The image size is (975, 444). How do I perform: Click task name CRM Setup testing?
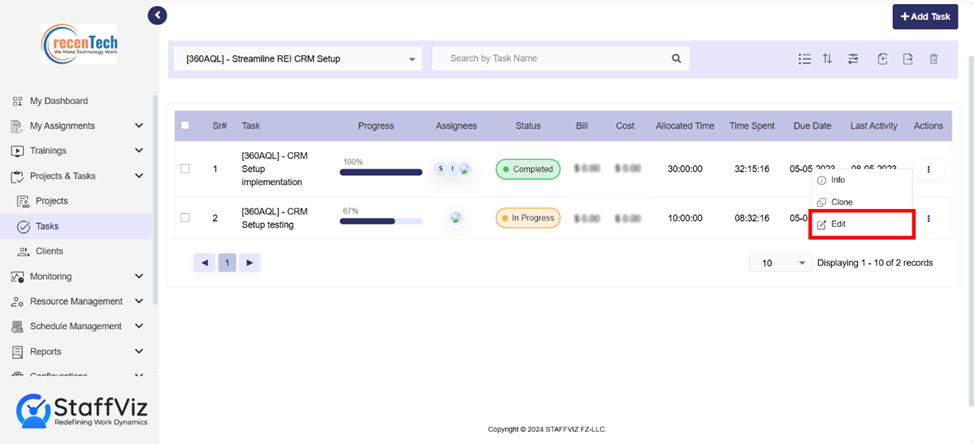pyautogui.click(x=274, y=218)
